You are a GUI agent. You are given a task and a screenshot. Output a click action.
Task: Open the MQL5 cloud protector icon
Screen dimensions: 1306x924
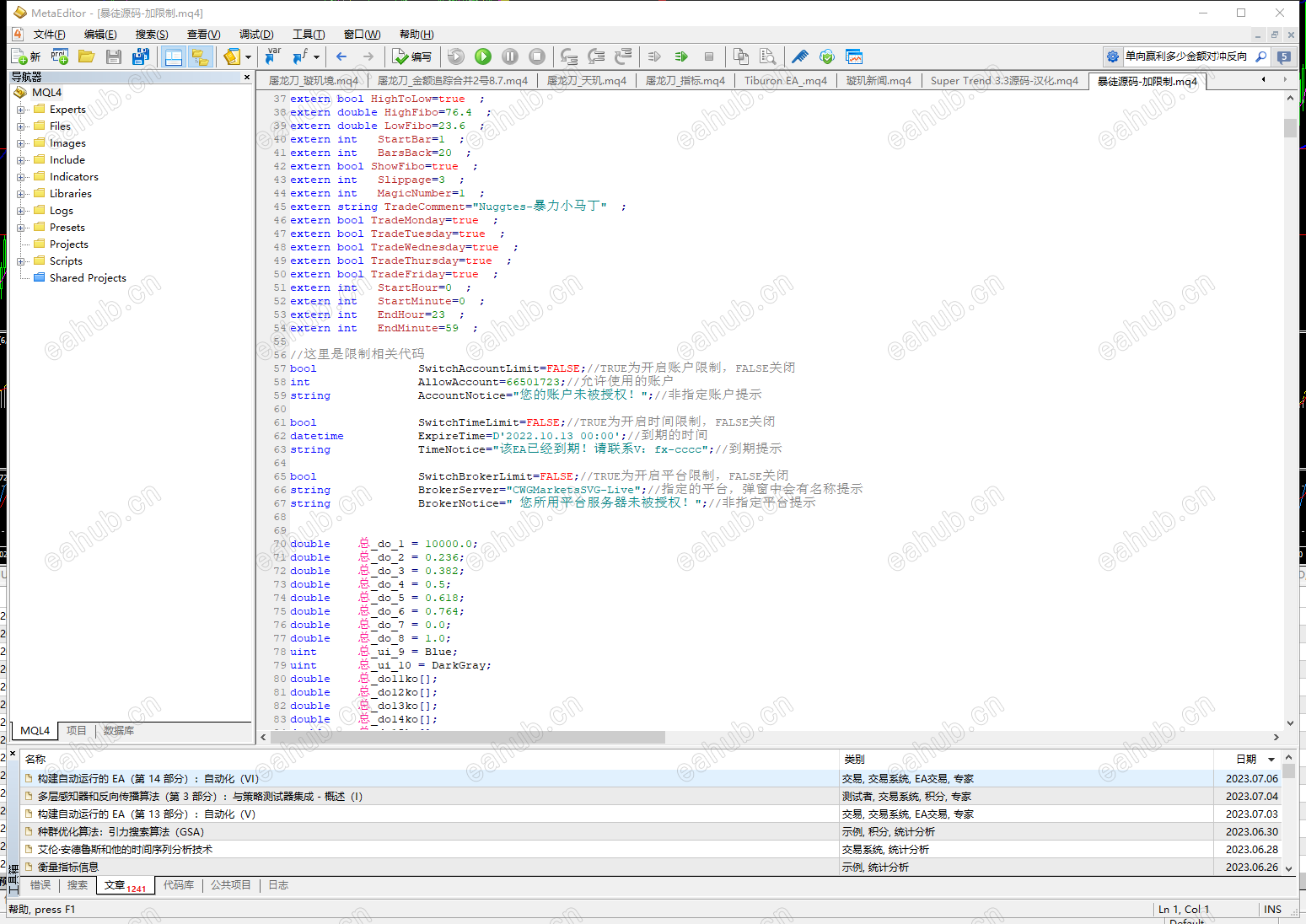tap(827, 56)
